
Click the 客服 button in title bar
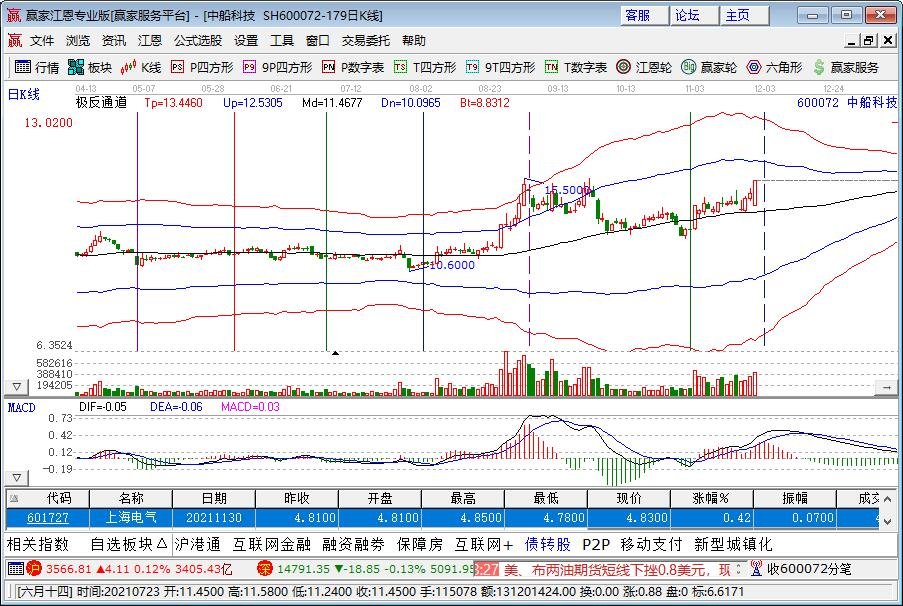[x=644, y=15]
